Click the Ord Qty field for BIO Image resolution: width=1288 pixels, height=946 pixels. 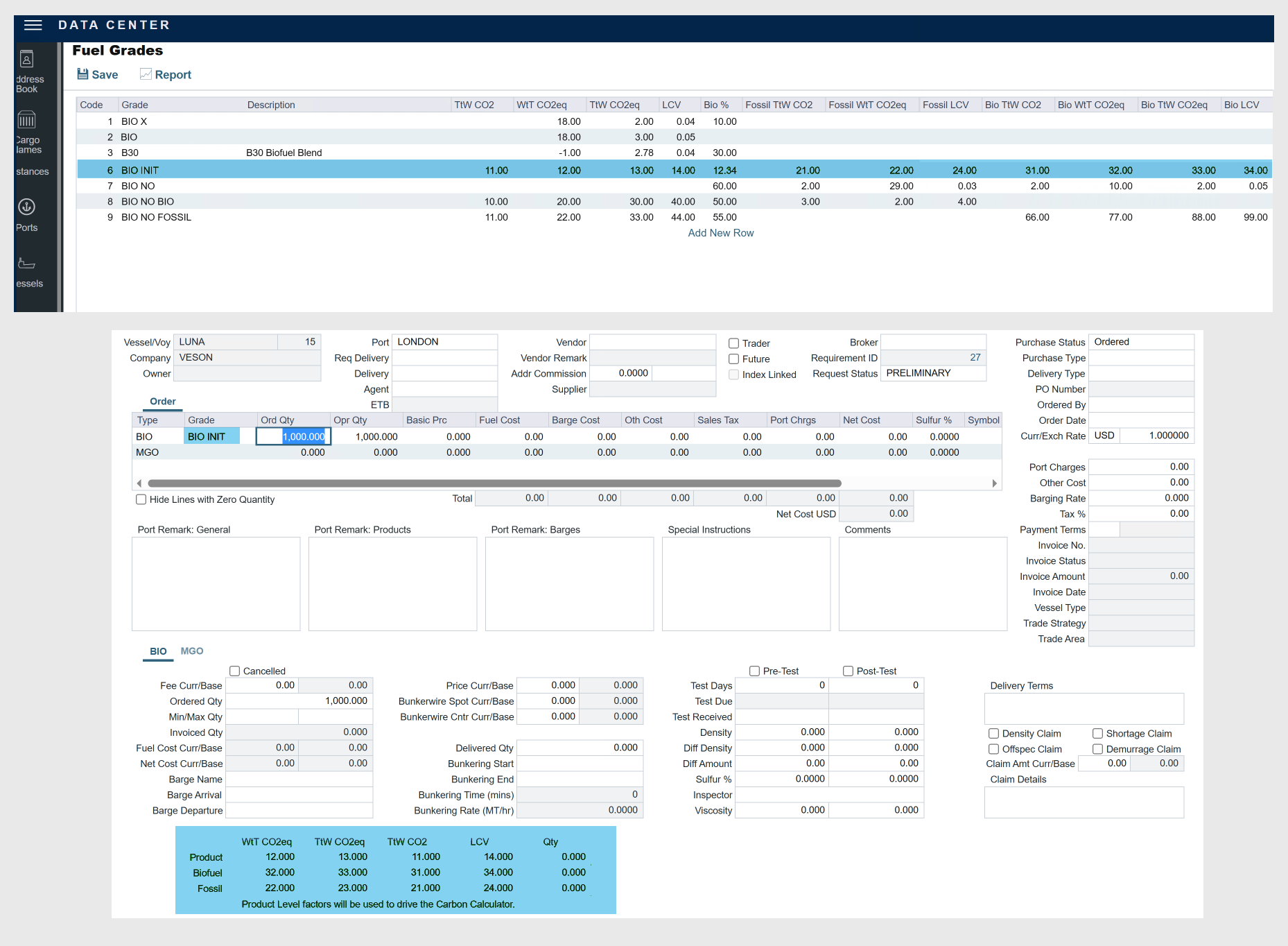pos(294,436)
